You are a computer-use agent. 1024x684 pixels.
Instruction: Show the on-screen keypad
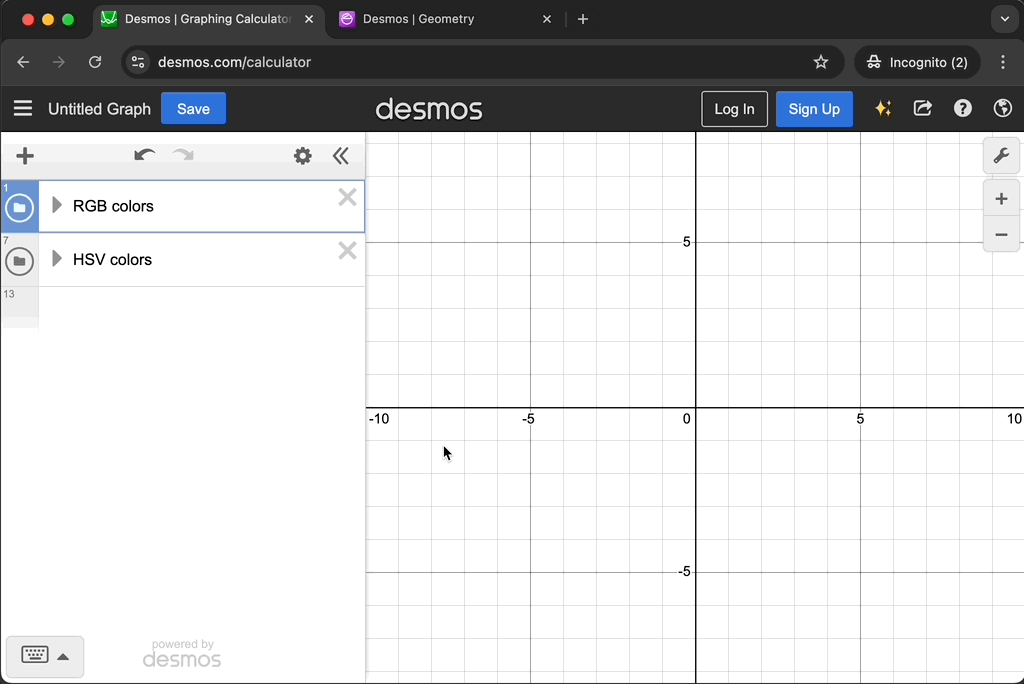[45, 656]
